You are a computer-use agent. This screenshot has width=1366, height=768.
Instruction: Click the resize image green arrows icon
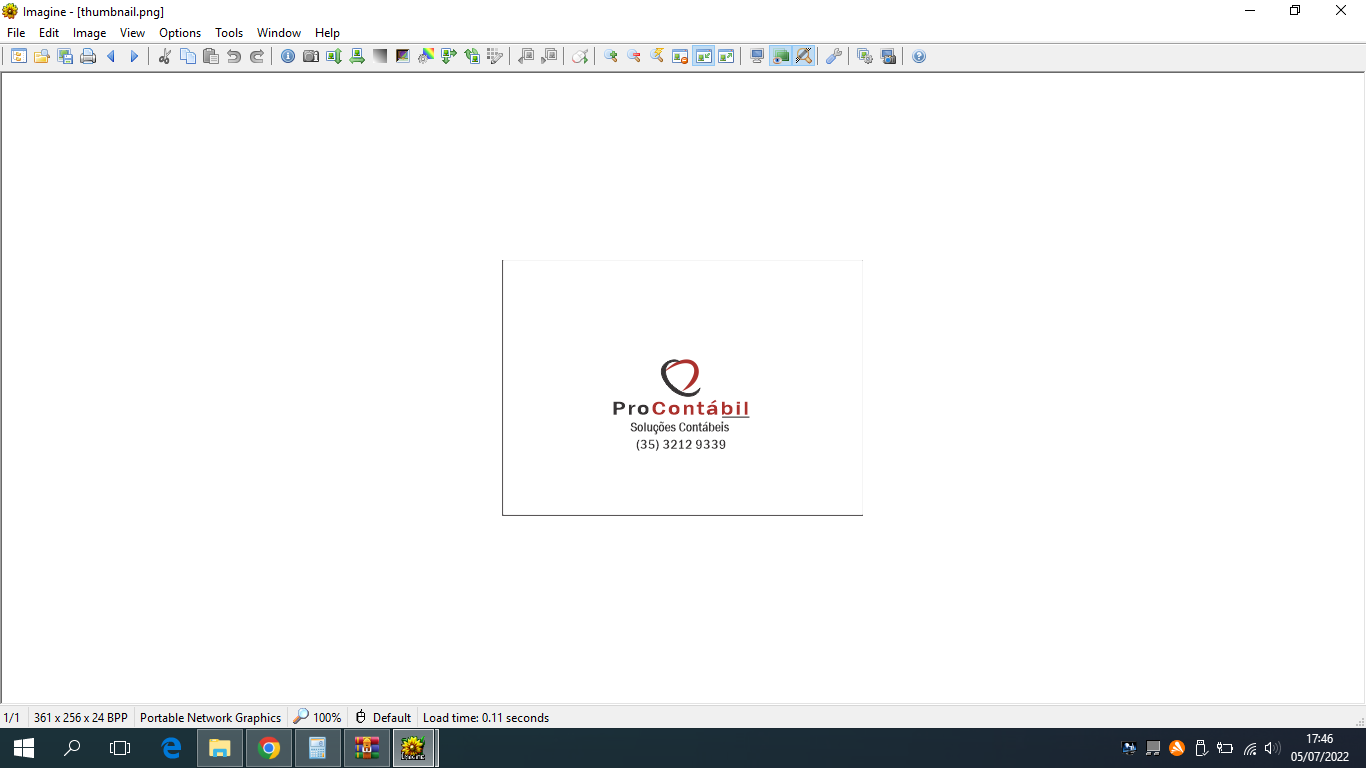449,57
